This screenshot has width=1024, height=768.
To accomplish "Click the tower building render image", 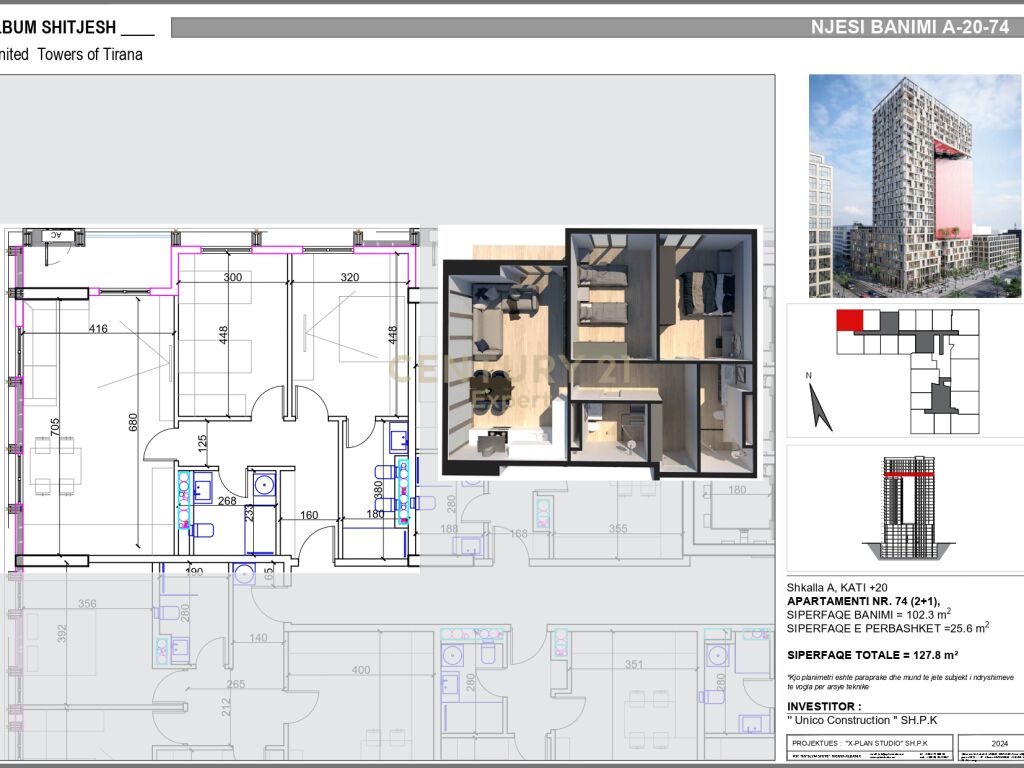I will coord(914,186).
